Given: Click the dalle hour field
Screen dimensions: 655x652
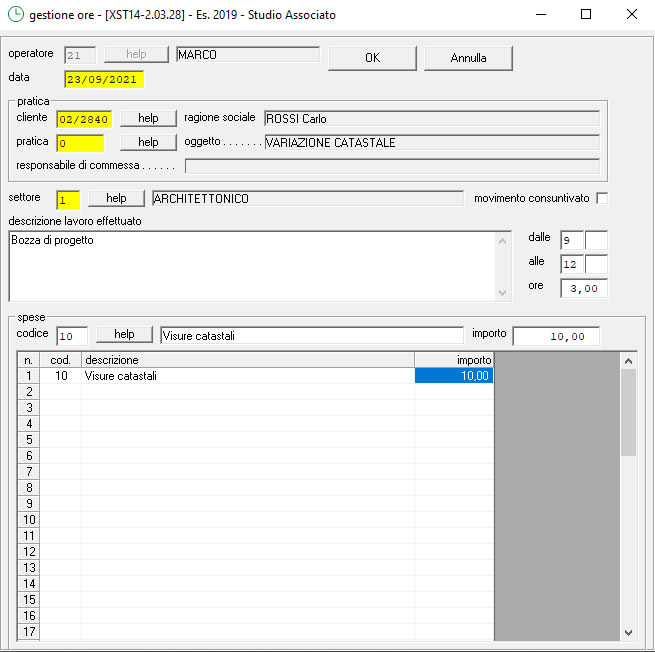Looking at the screenshot, I should click(x=572, y=240).
